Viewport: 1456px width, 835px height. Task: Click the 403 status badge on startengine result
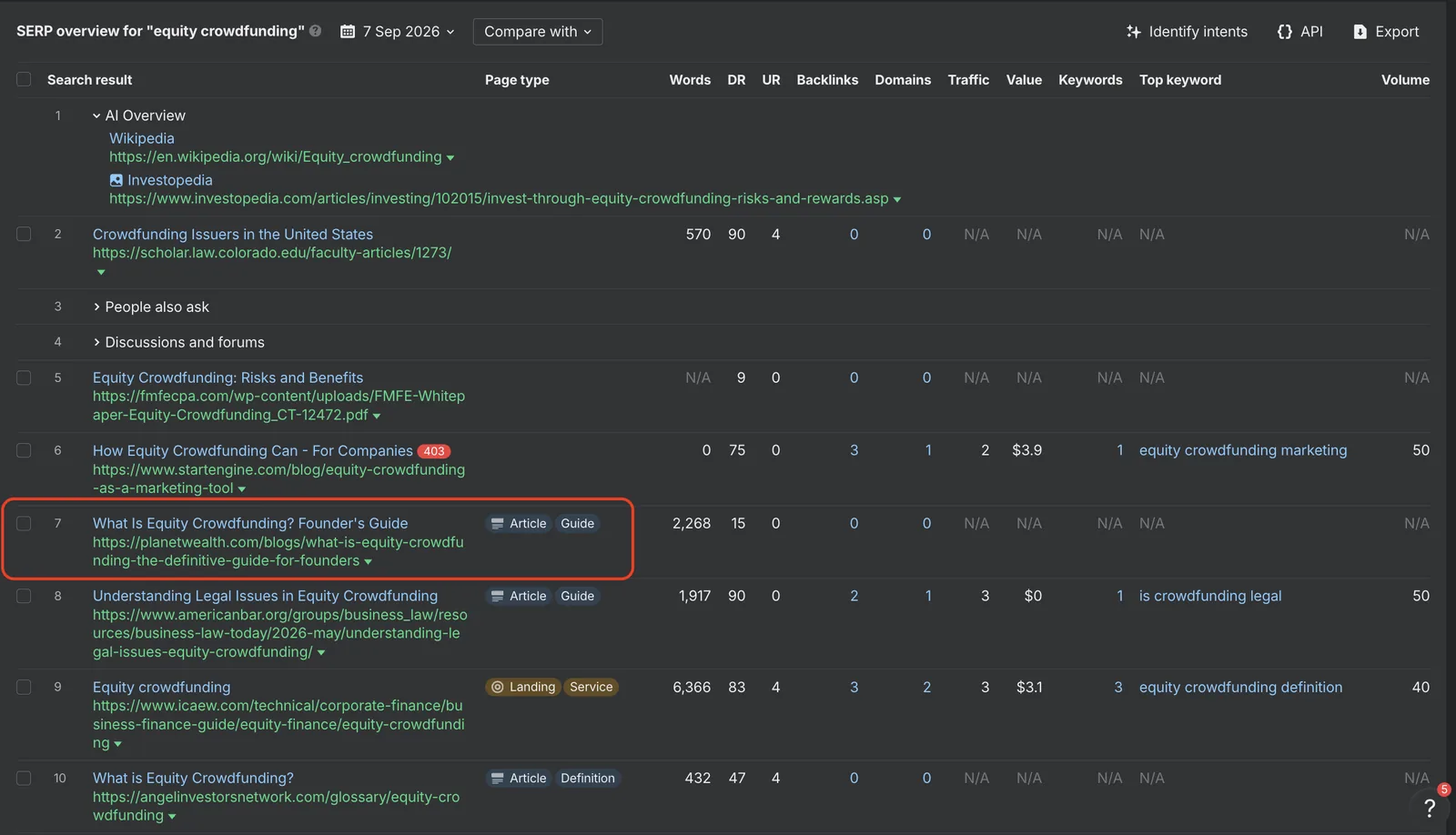click(x=434, y=451)
